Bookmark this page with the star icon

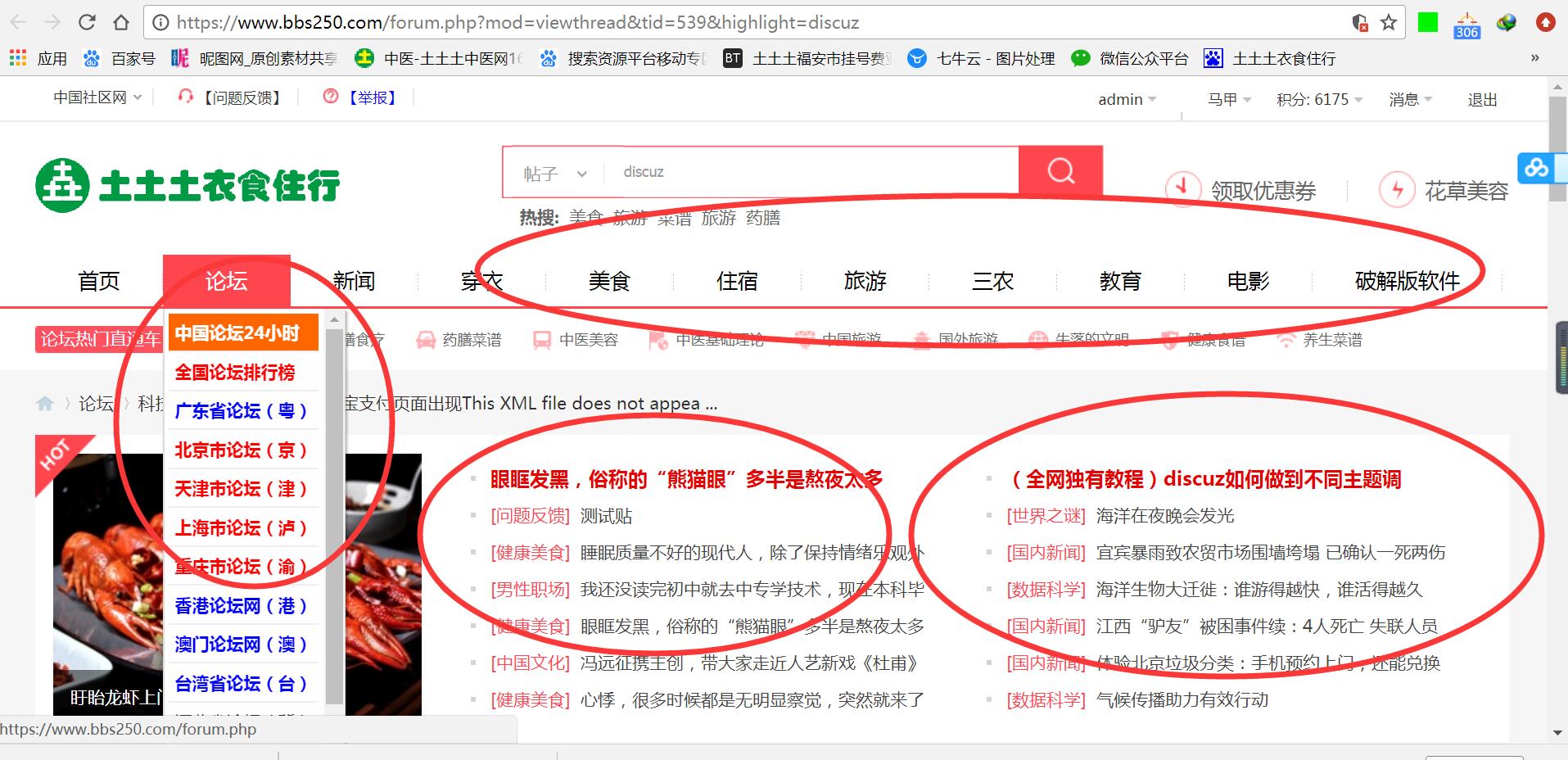point(1389,22)
